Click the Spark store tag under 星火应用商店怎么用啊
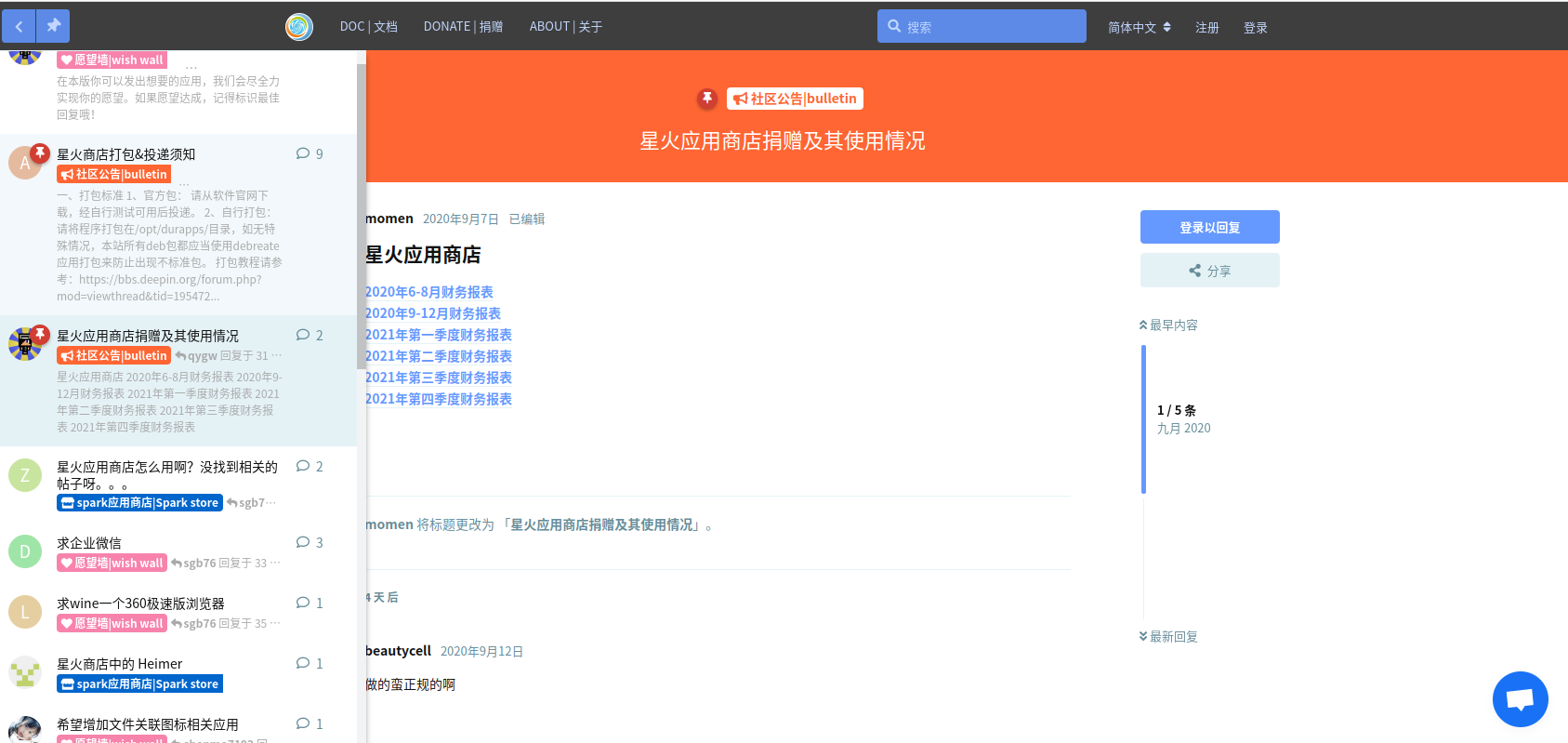Screen dimensions: 1568x743 (x=140, y=503)
